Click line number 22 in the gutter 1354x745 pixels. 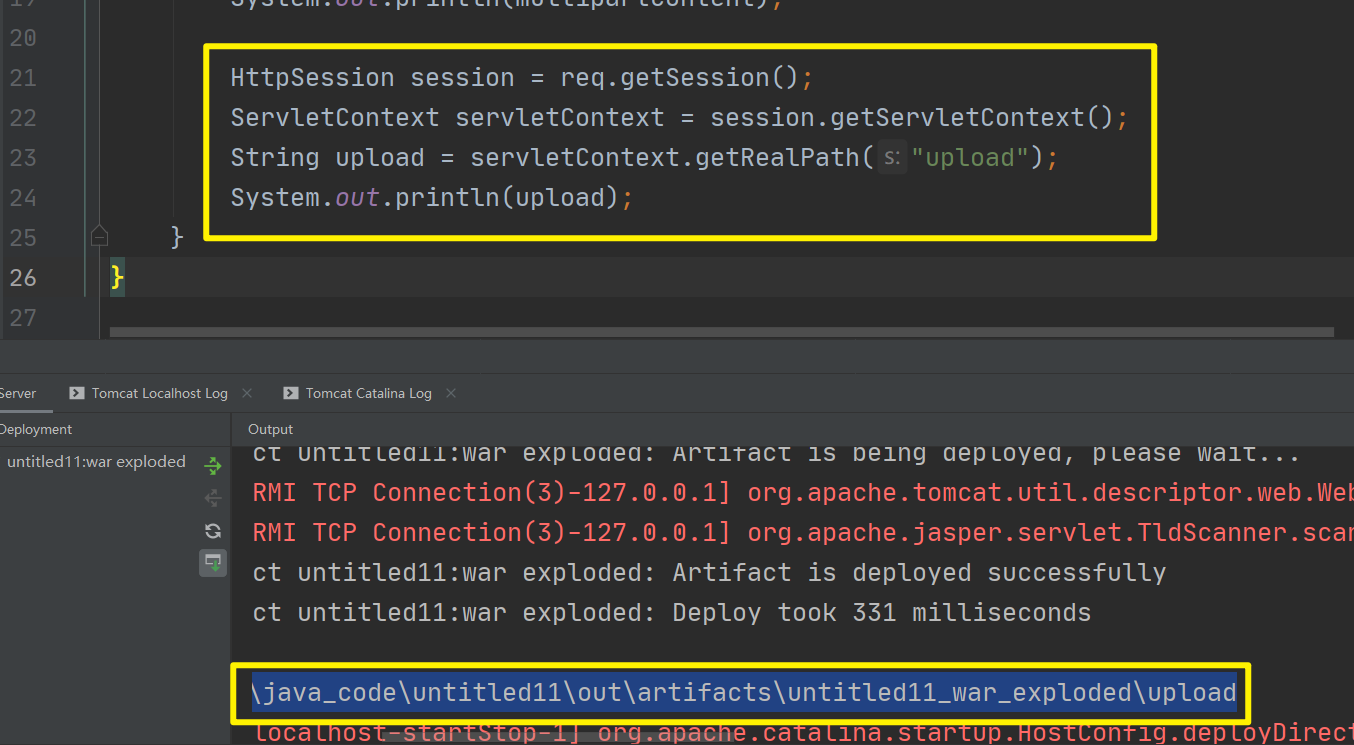(x=23, y=118)
